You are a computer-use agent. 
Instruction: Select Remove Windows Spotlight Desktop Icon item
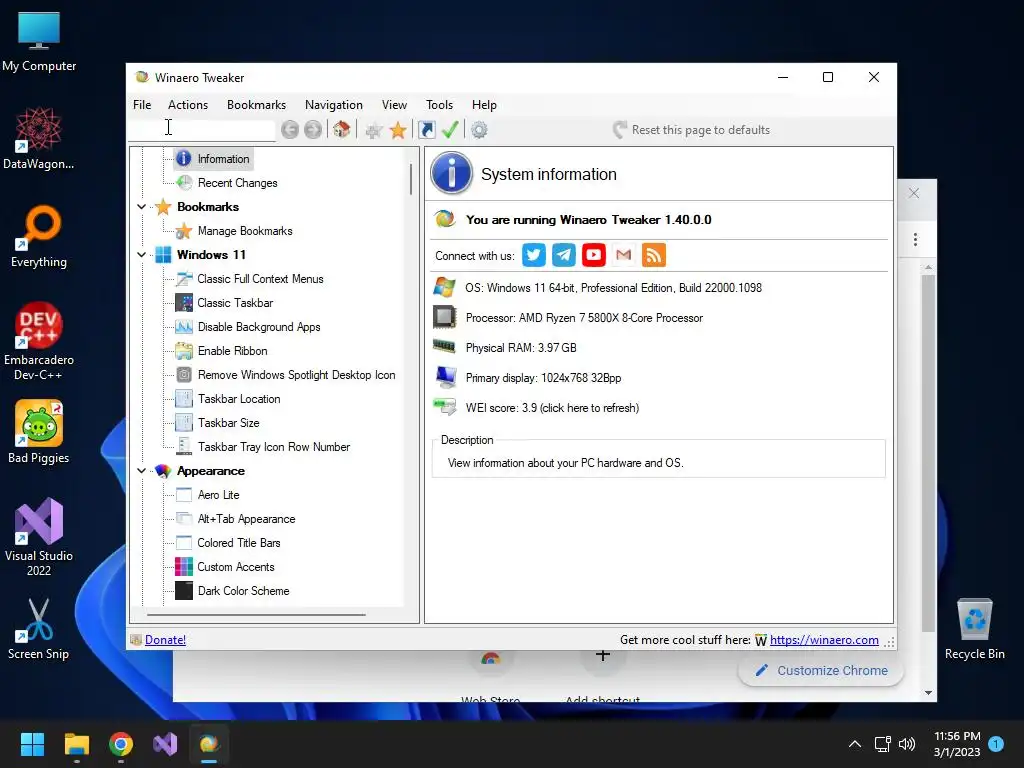coord(296,375)
